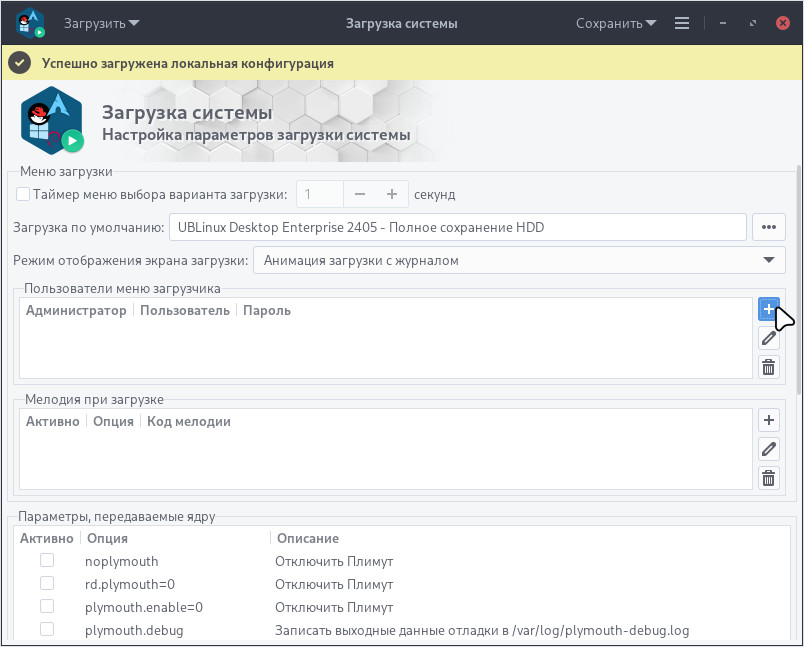
Task: Add a new boot melody
Action: pos(769,420)
